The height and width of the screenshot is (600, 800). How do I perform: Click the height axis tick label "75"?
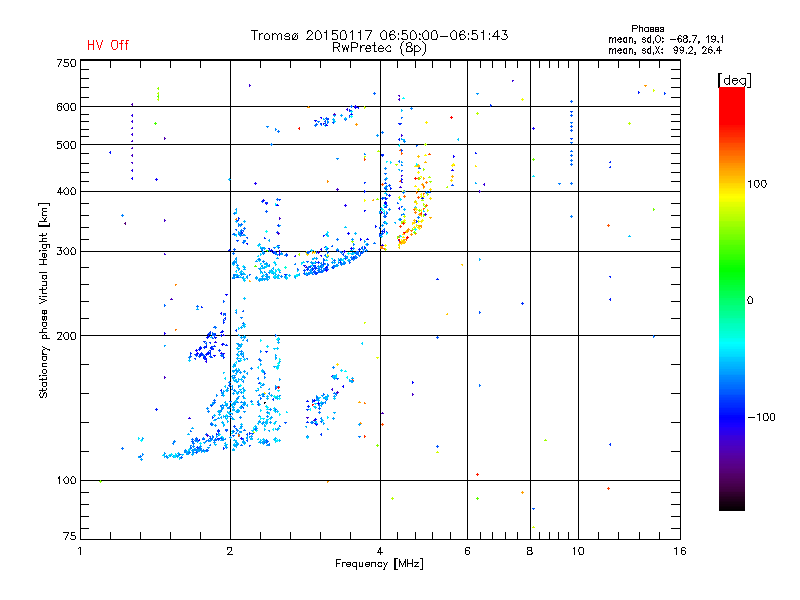tap(70, 536)
